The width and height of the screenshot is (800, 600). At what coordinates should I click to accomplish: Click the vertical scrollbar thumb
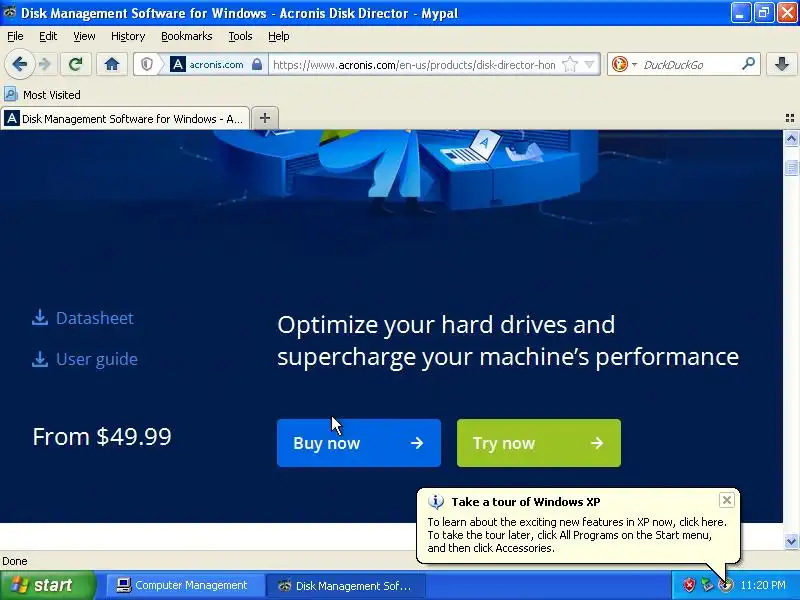tap(791, 167)
